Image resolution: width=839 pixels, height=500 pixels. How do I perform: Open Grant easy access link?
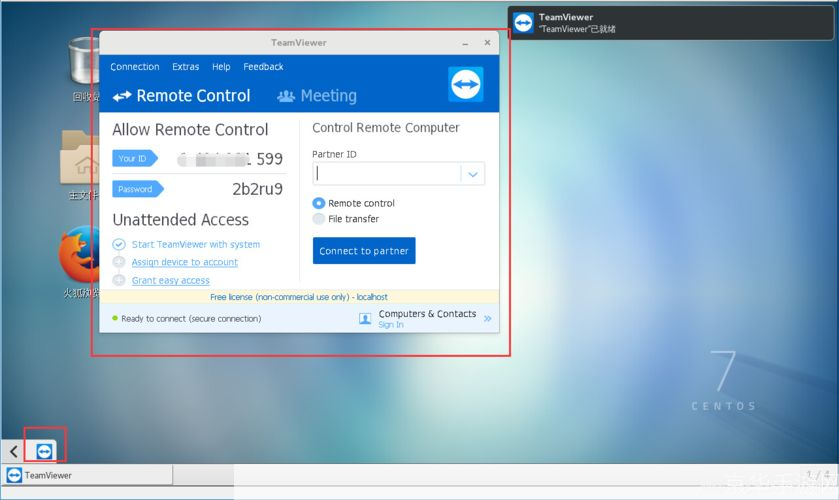171,281
